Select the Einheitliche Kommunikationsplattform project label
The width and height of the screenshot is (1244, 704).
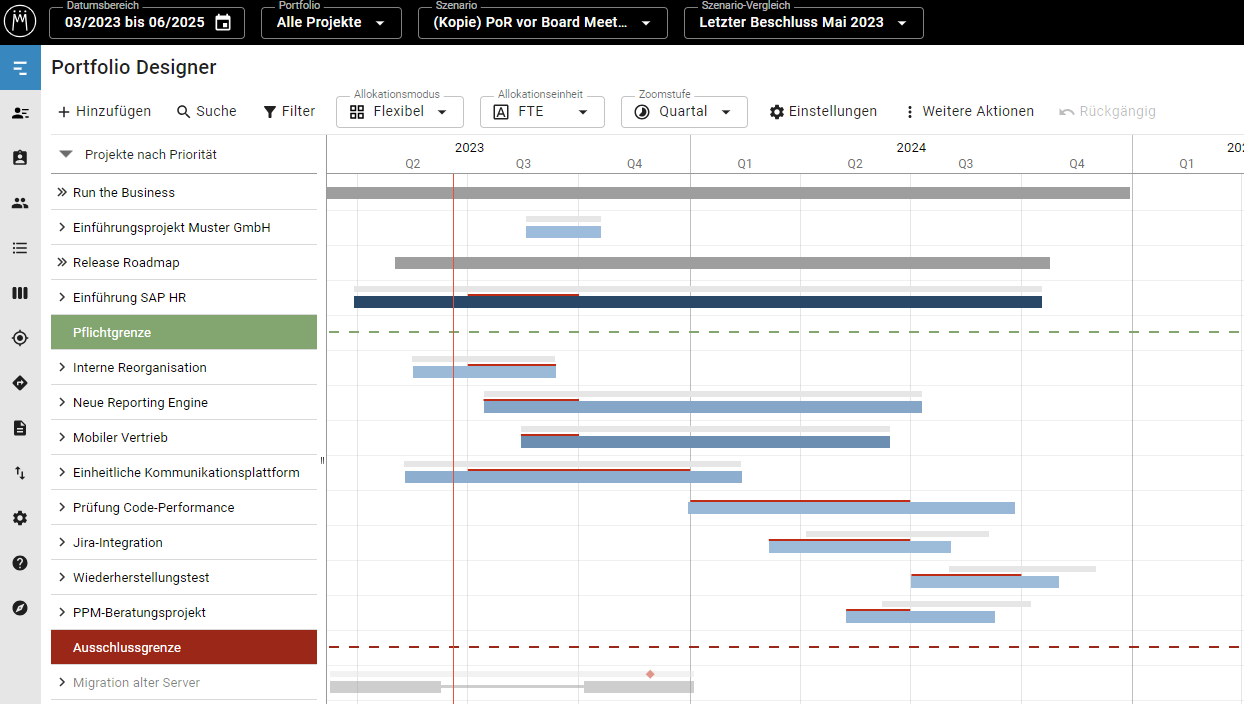pyautogui.click(x=186, y=472)
